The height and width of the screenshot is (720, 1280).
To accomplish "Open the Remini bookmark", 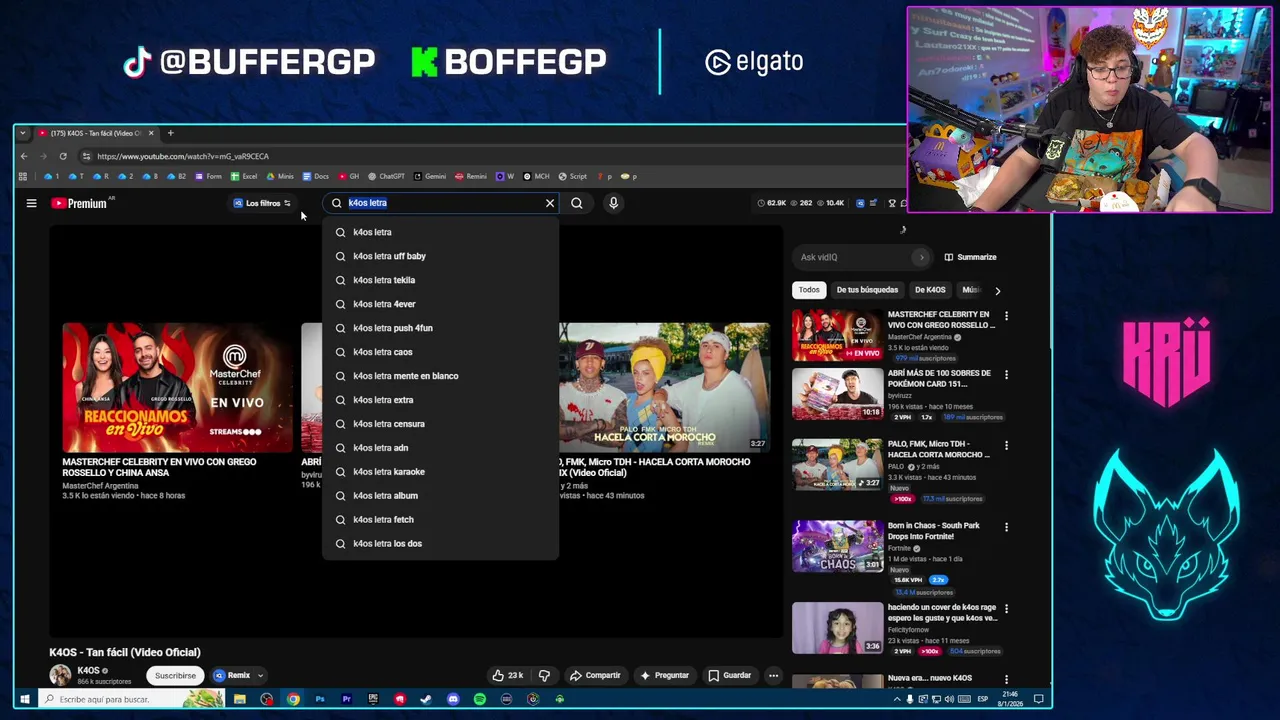I will point(471,176).
